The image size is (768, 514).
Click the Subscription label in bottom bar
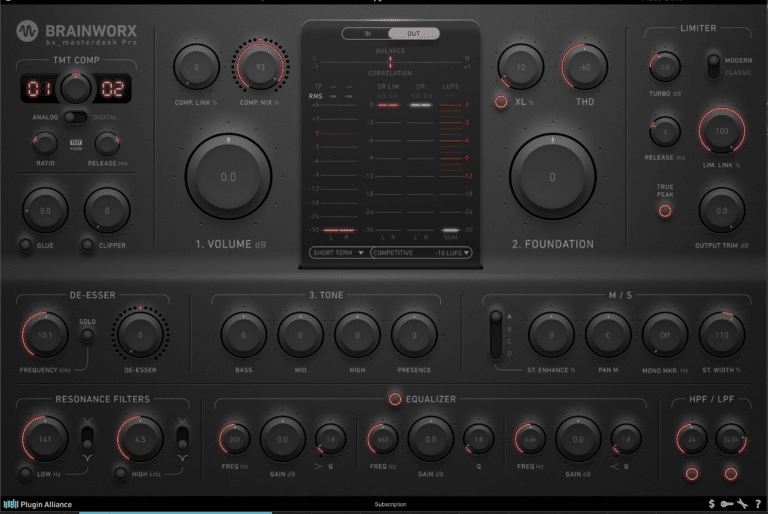pyautogui.click(x=393, y=504)
